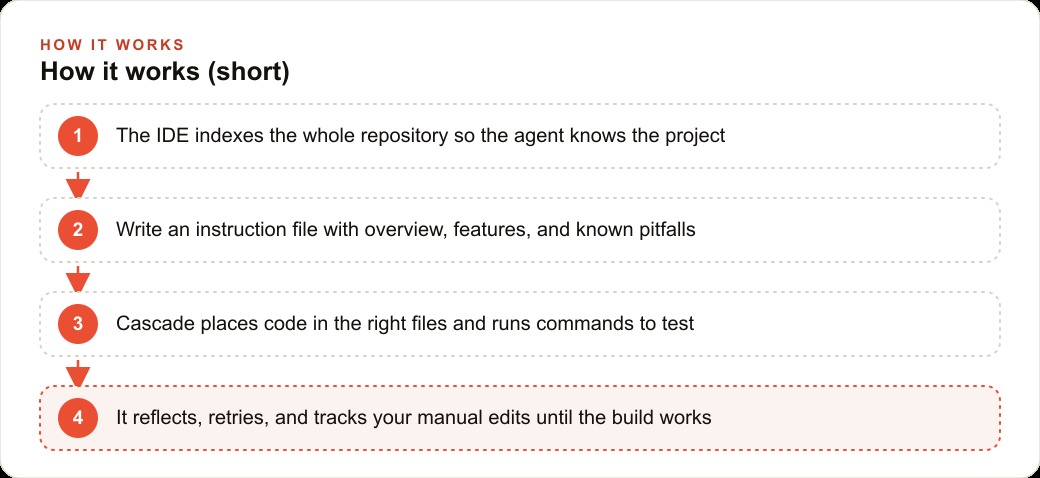Click the arrow between steps 2 and 3
Screen dimensions: 1040x478
pyautogui.click(x=78, y=278)
